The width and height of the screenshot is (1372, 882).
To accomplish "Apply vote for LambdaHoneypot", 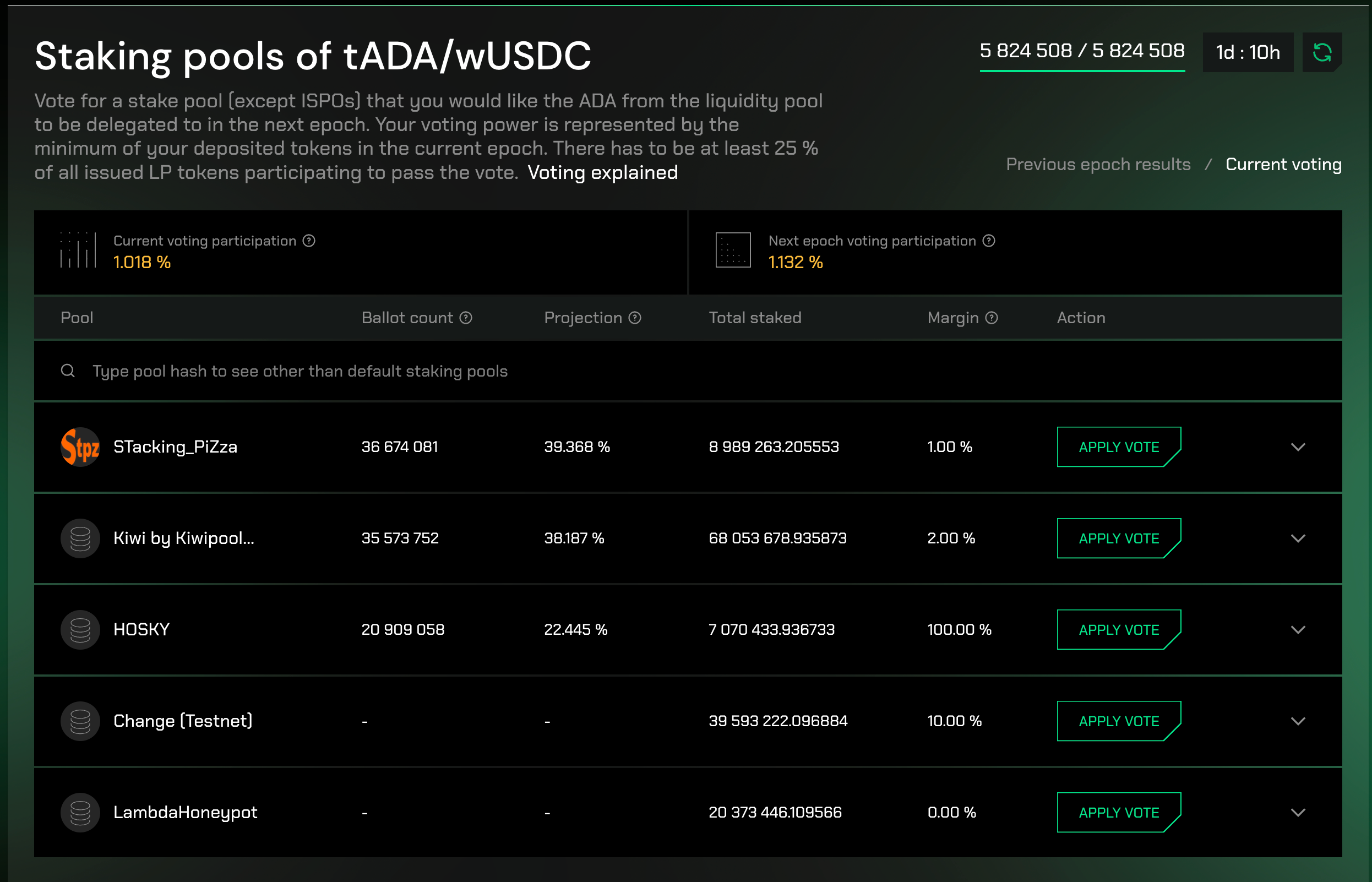I will point(1119,812).
